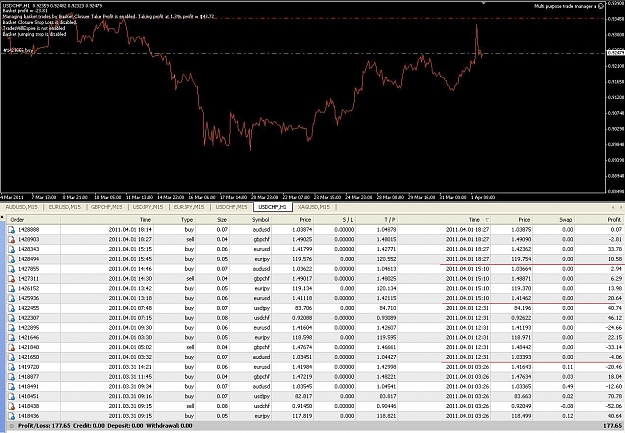Click the current price label on the chart's price axis
The image size is (625, 433).
coord(615,53)
